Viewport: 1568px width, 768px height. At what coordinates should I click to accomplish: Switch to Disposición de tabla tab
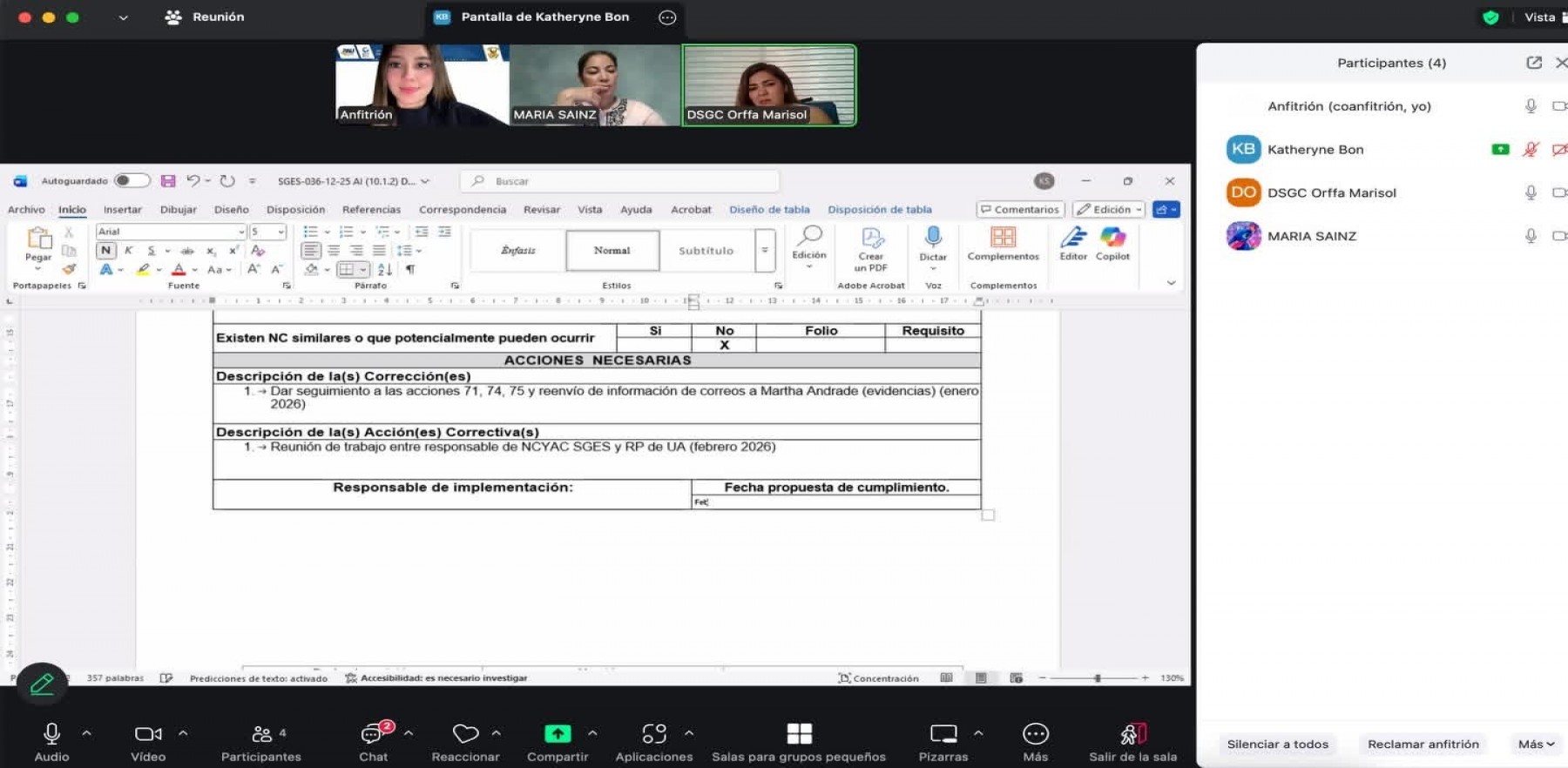click(x=879, y=210)
